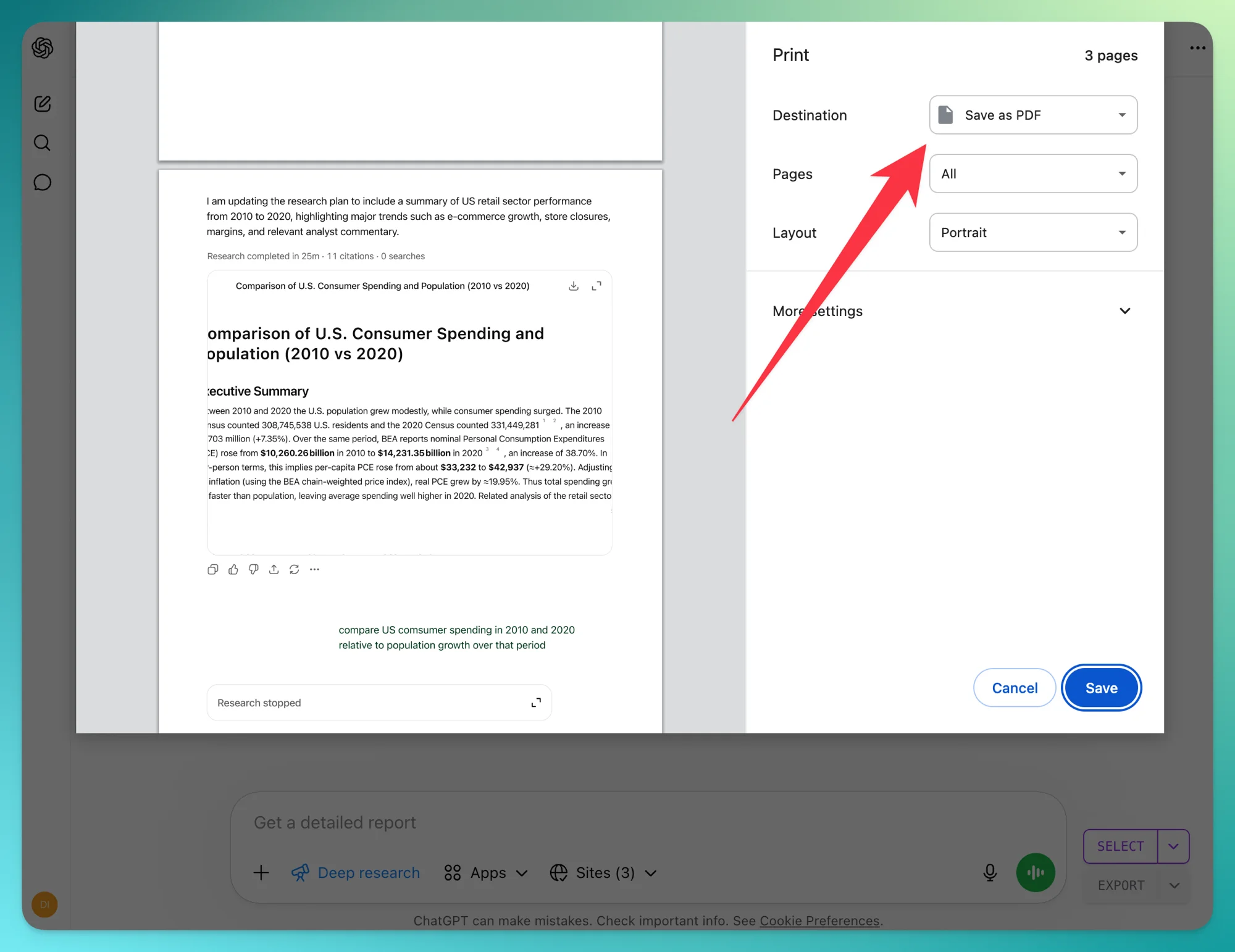Click the Executive Summary heading in preview
This screenshot has height=952, width=1235.
pos(258,391)
